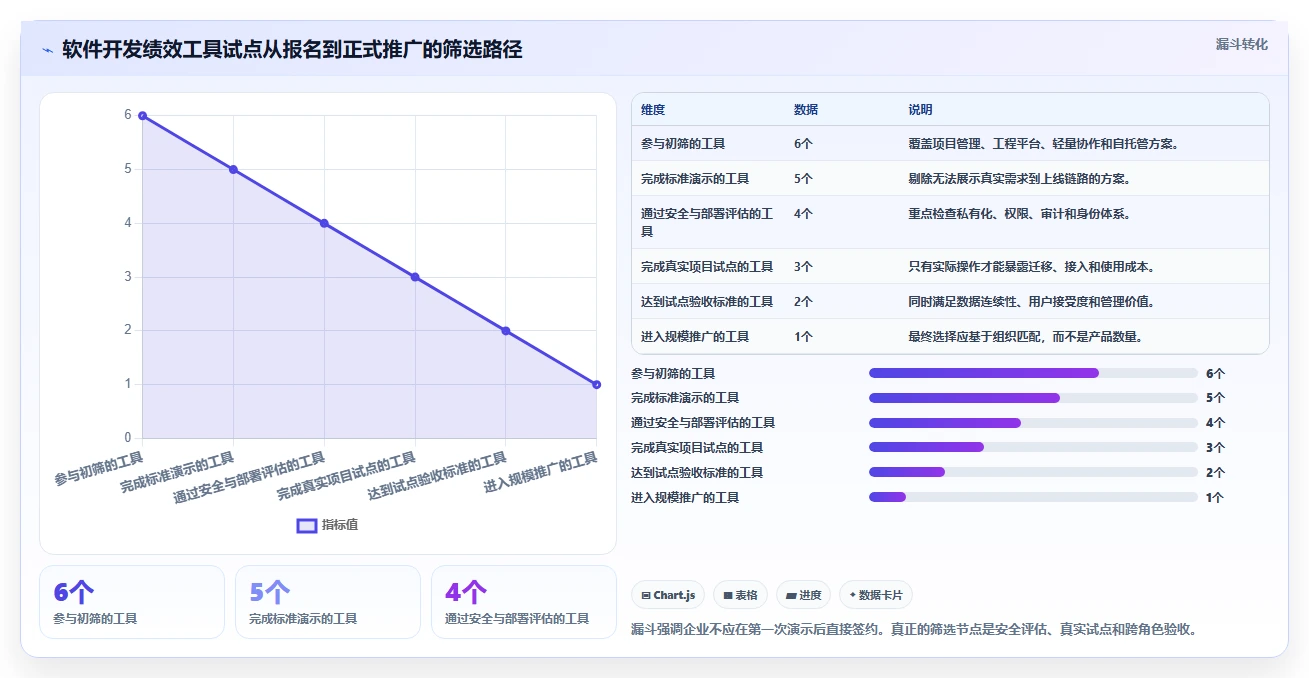Click the description 最终选择应基于组织匹配 in the table
This screenshot has width=1309, height=678.
coord(1026,337)
